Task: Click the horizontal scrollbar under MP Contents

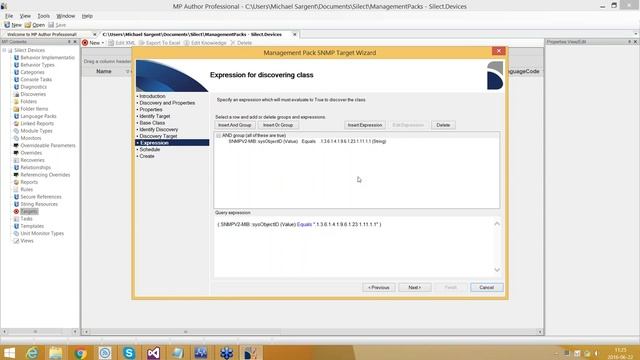Action: click(40, 332)
